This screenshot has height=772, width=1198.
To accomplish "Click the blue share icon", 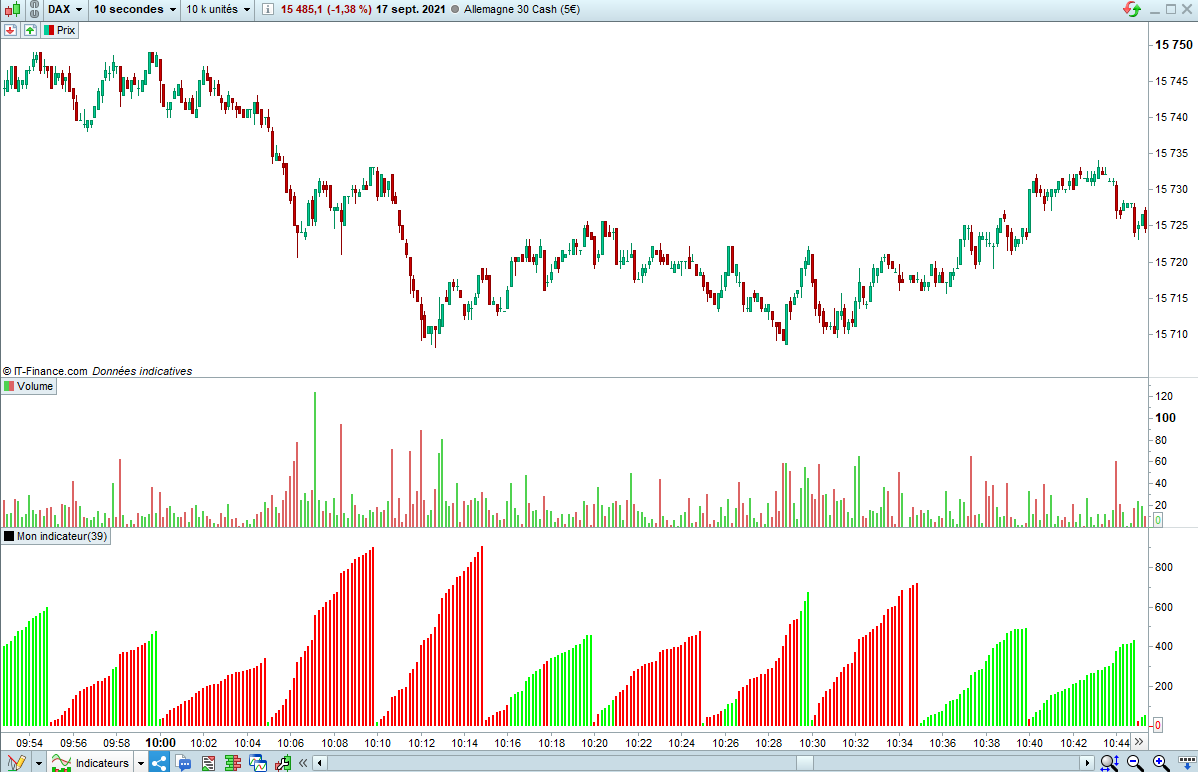I will (x=159, y=762).
